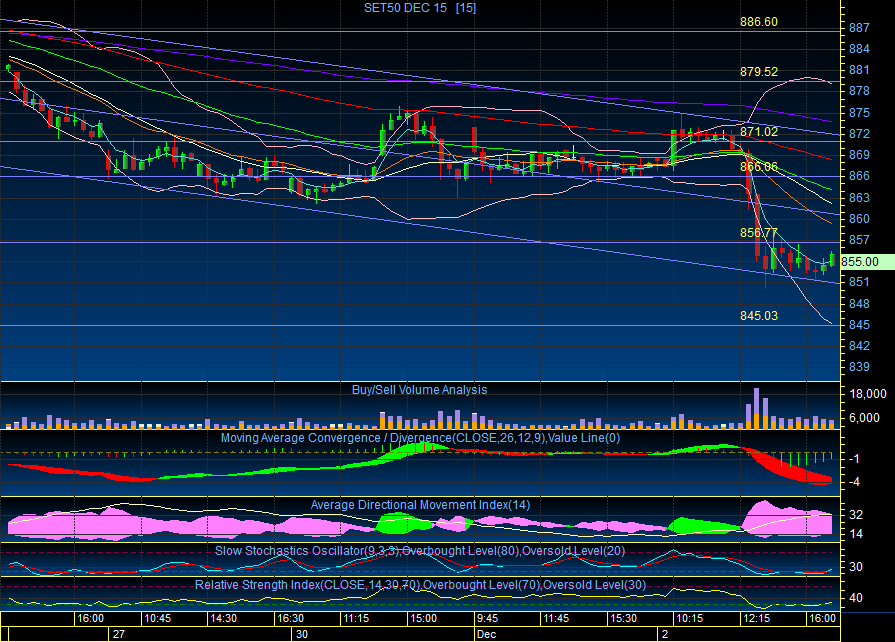The width and height of the screenshot is (895, 642).
Task: Click the date label 30 on the date axis
Action: coord(302,634)
